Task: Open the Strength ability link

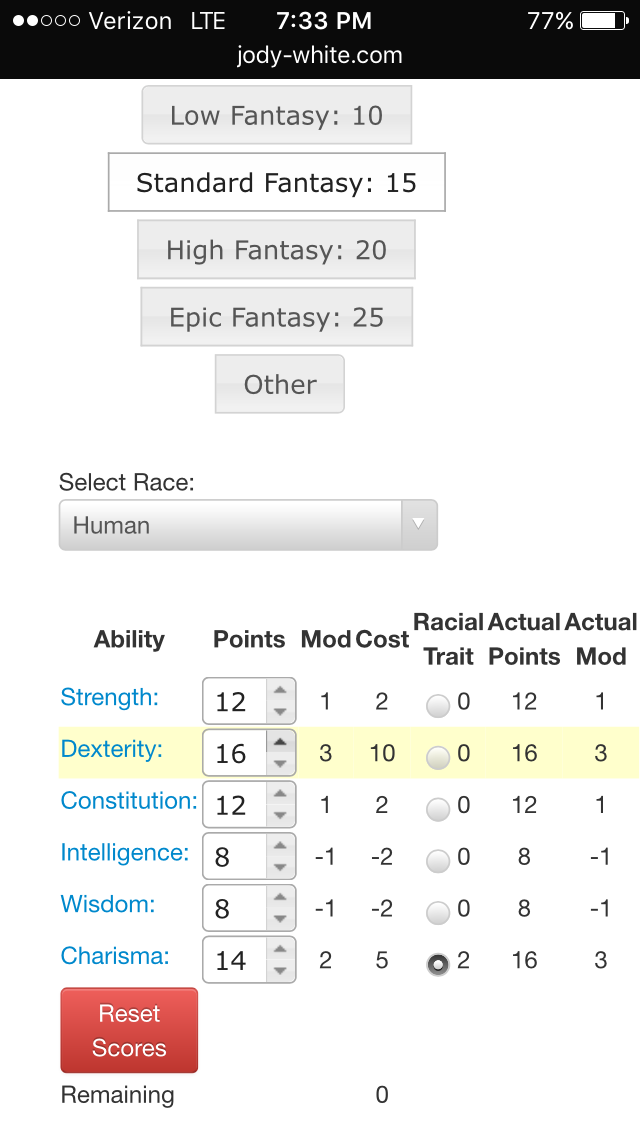Action: click(110, 696)
